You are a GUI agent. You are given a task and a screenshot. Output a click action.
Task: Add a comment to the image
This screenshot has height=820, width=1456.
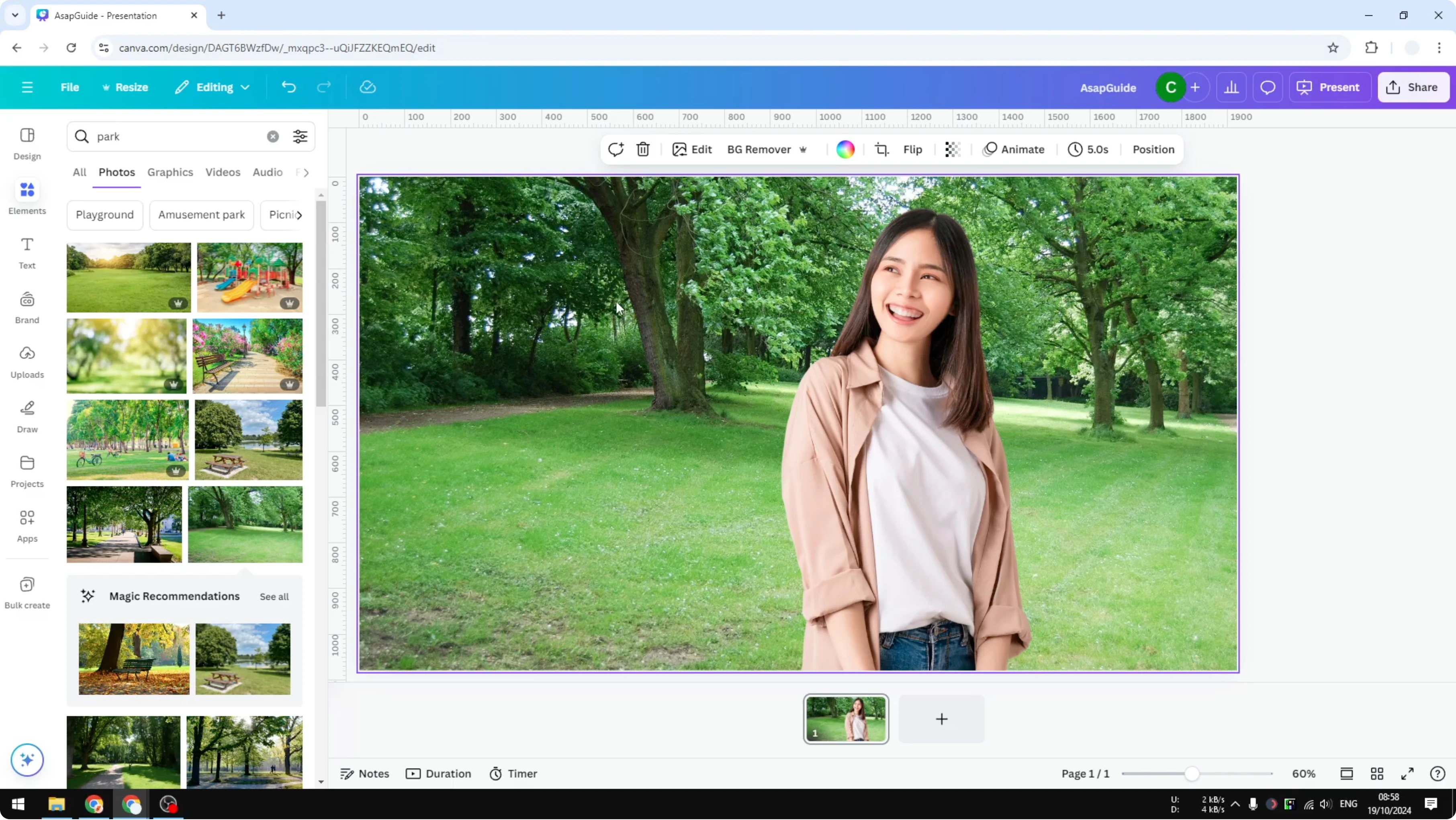pos(616,149)
